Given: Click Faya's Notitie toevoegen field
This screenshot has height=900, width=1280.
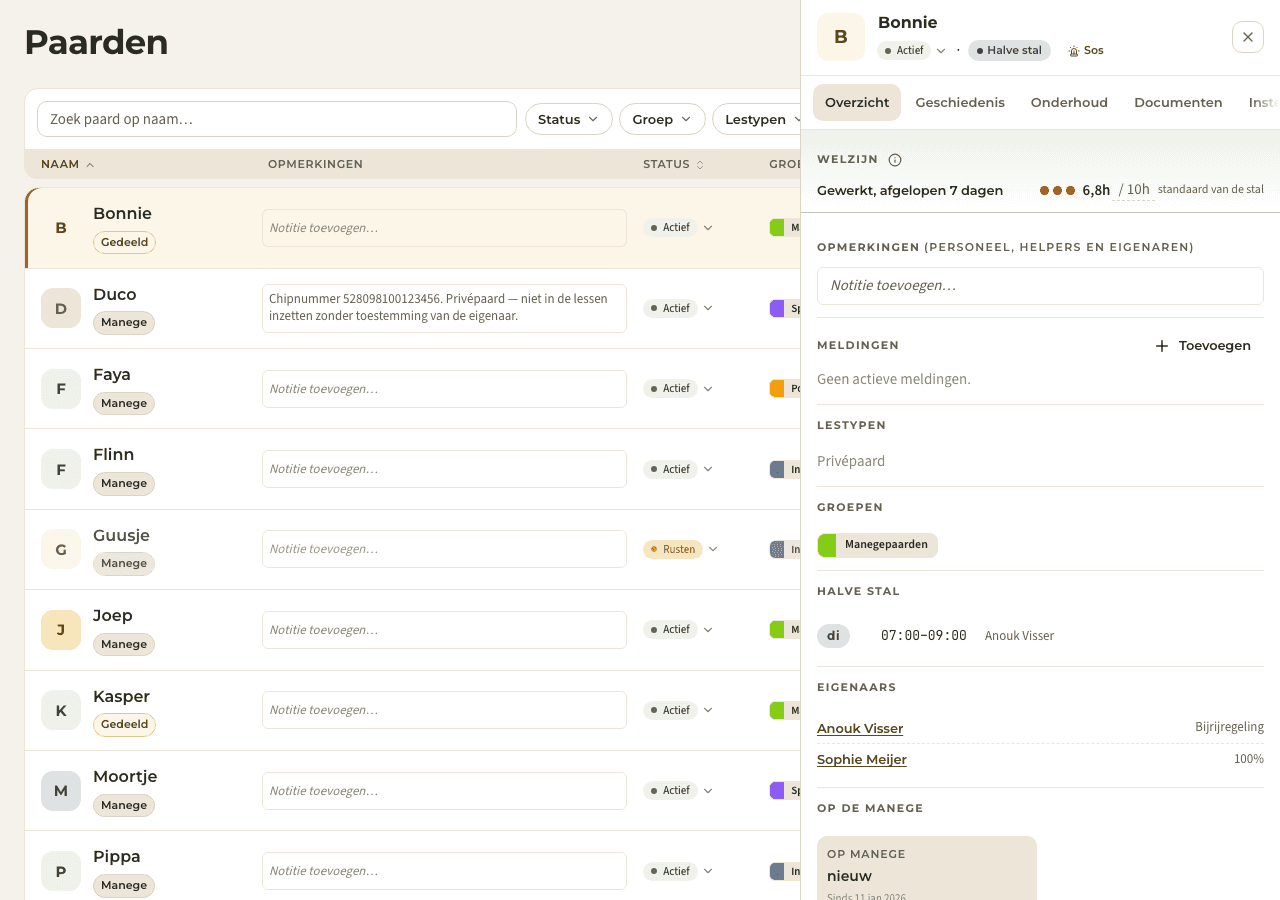Looking at the screenshot, I should pos(444,389).
